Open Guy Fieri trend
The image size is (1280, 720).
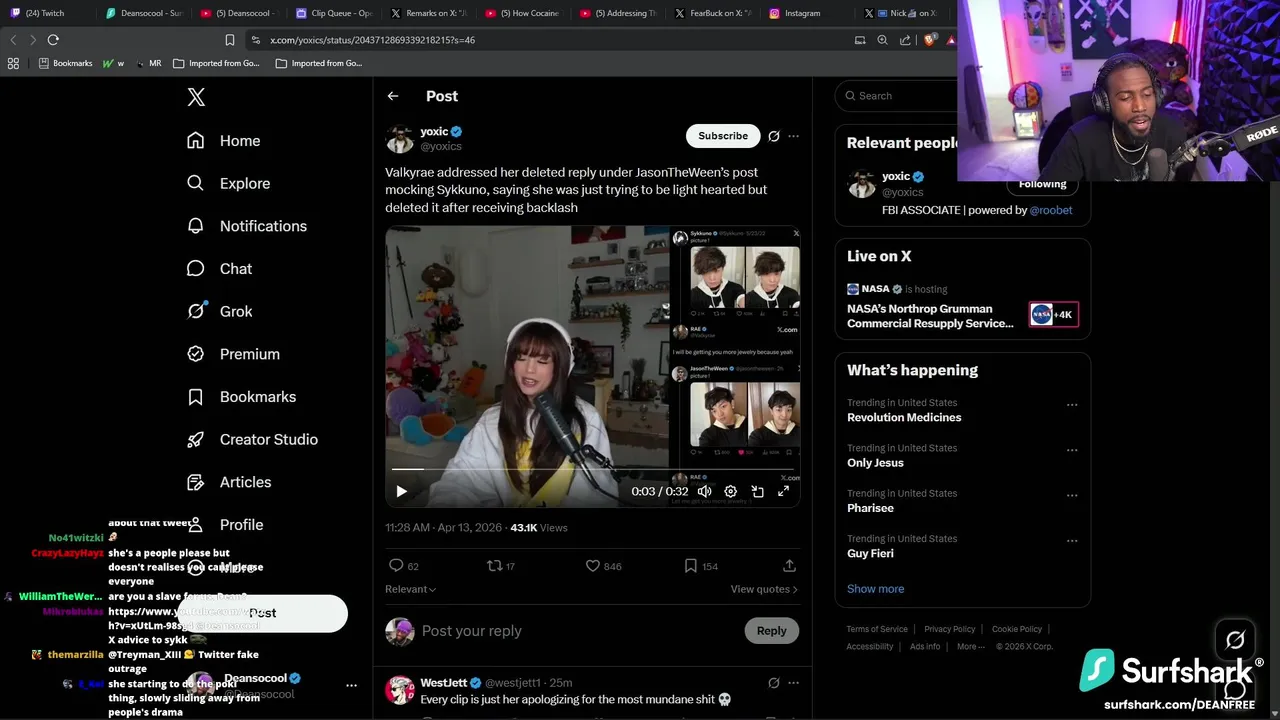pos(870,553)
